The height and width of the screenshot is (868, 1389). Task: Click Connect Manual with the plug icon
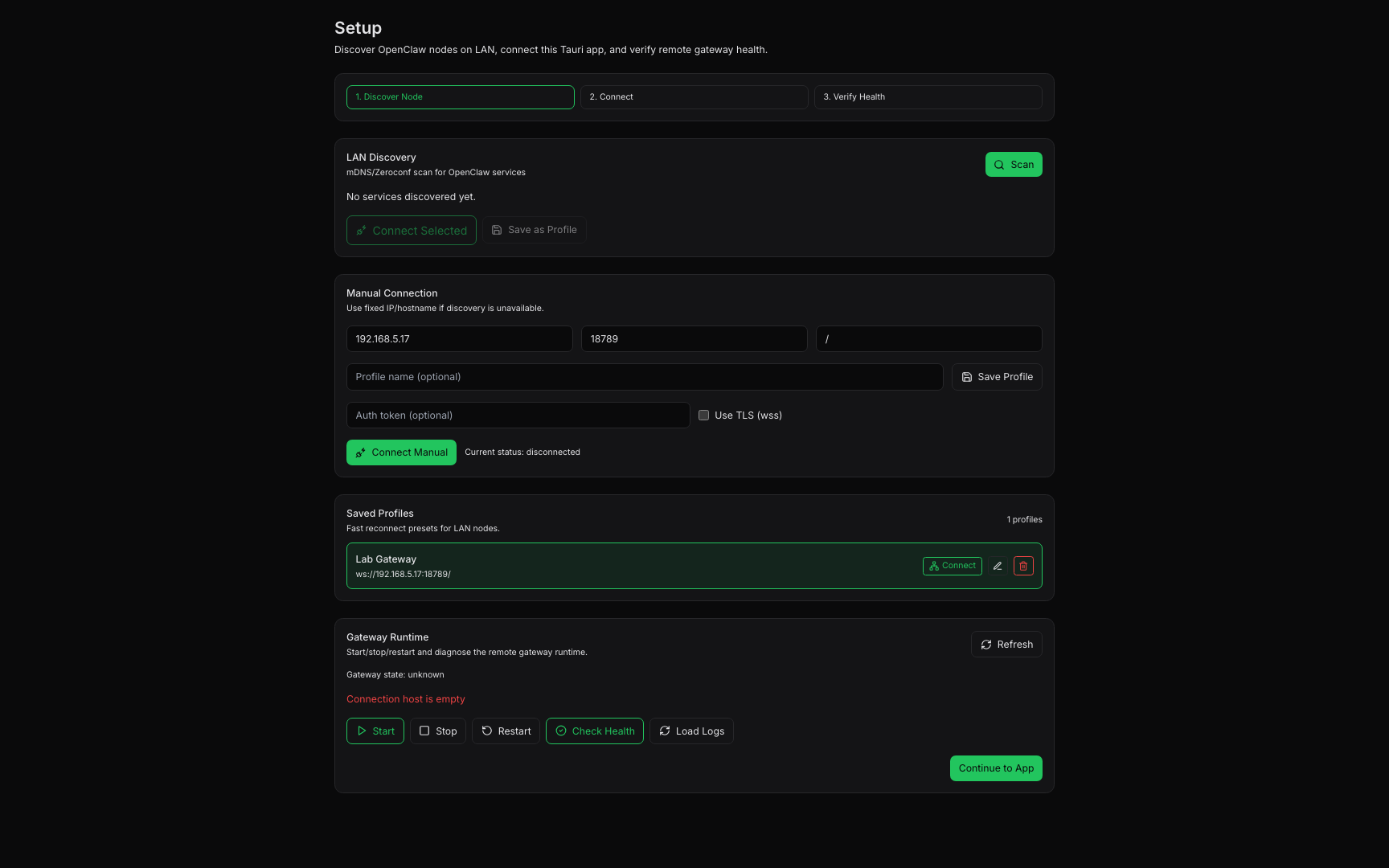pyautogui.click(x=401, y=452)
